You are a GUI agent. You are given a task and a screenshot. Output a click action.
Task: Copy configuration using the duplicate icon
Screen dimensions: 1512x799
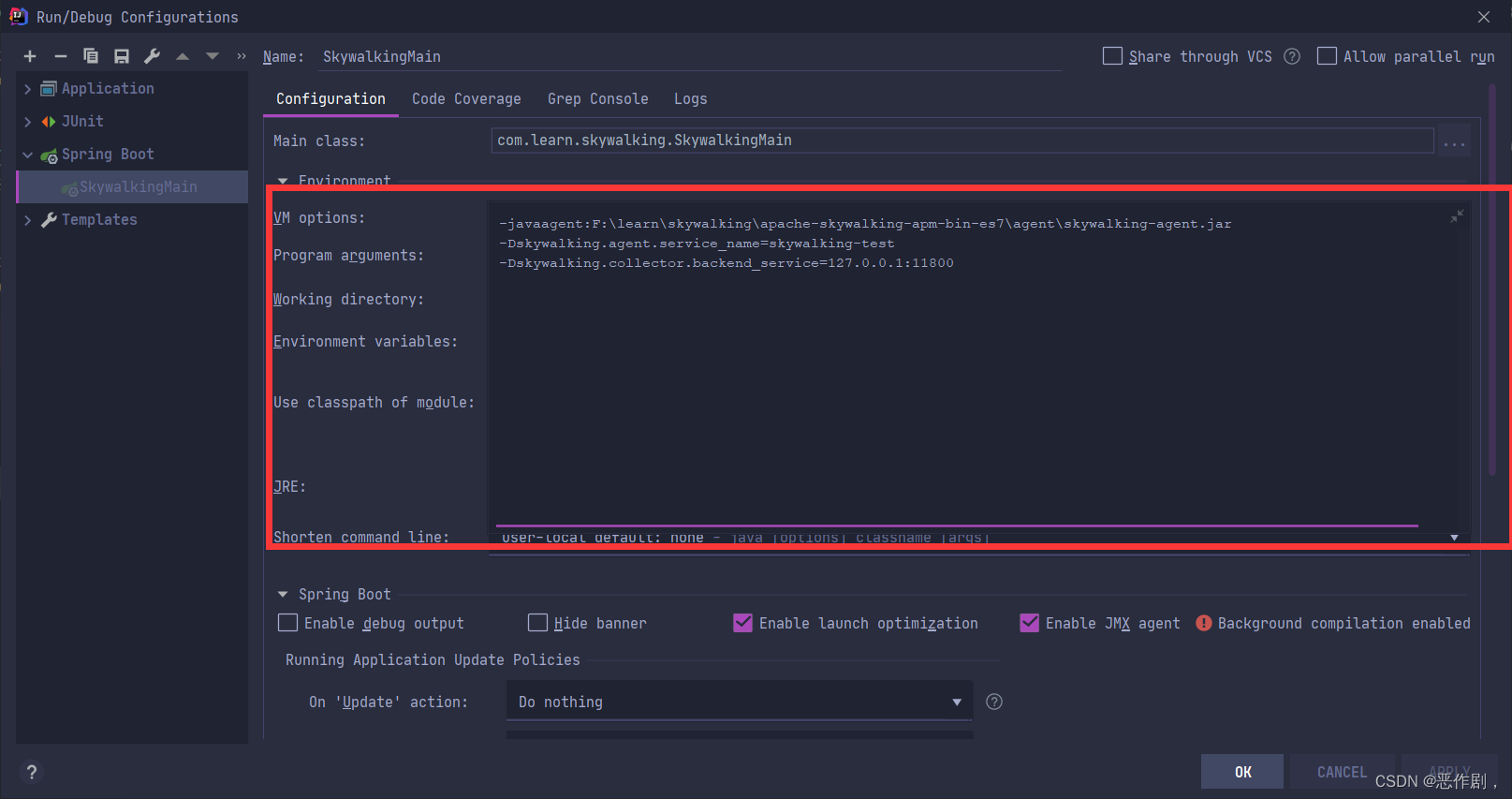point(91,56)
